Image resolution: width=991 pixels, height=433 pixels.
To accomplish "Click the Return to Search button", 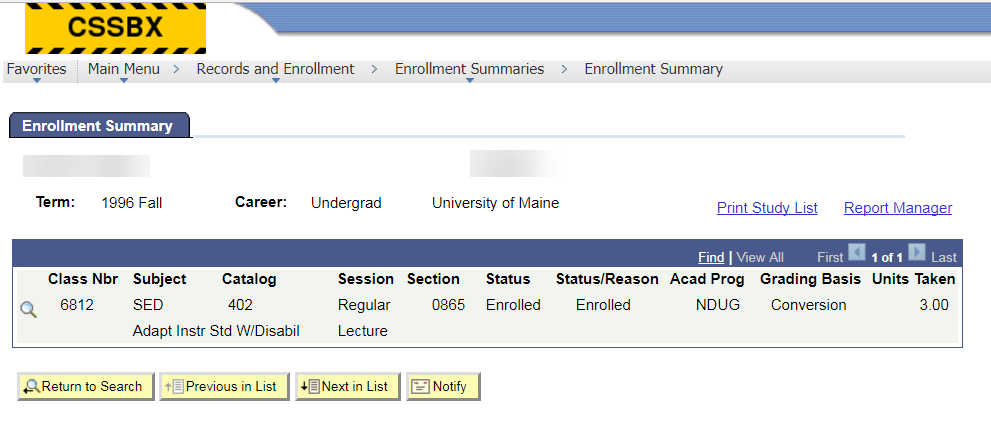I will 86,386.
